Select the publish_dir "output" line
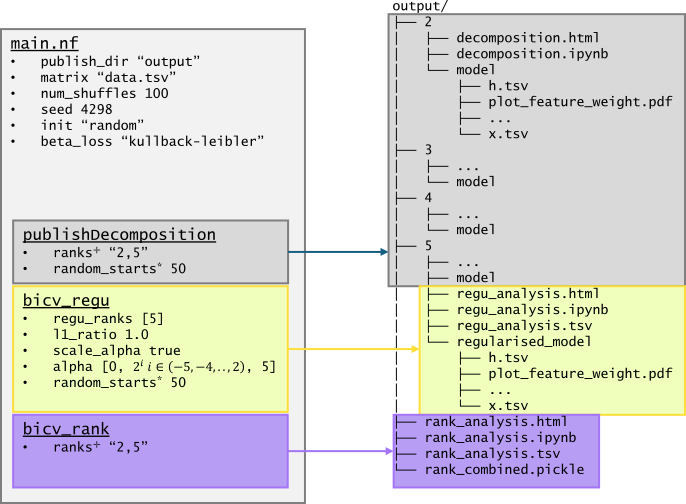This screenshot has width=686, height=504. pyautogui.click(x=120, y=62)
